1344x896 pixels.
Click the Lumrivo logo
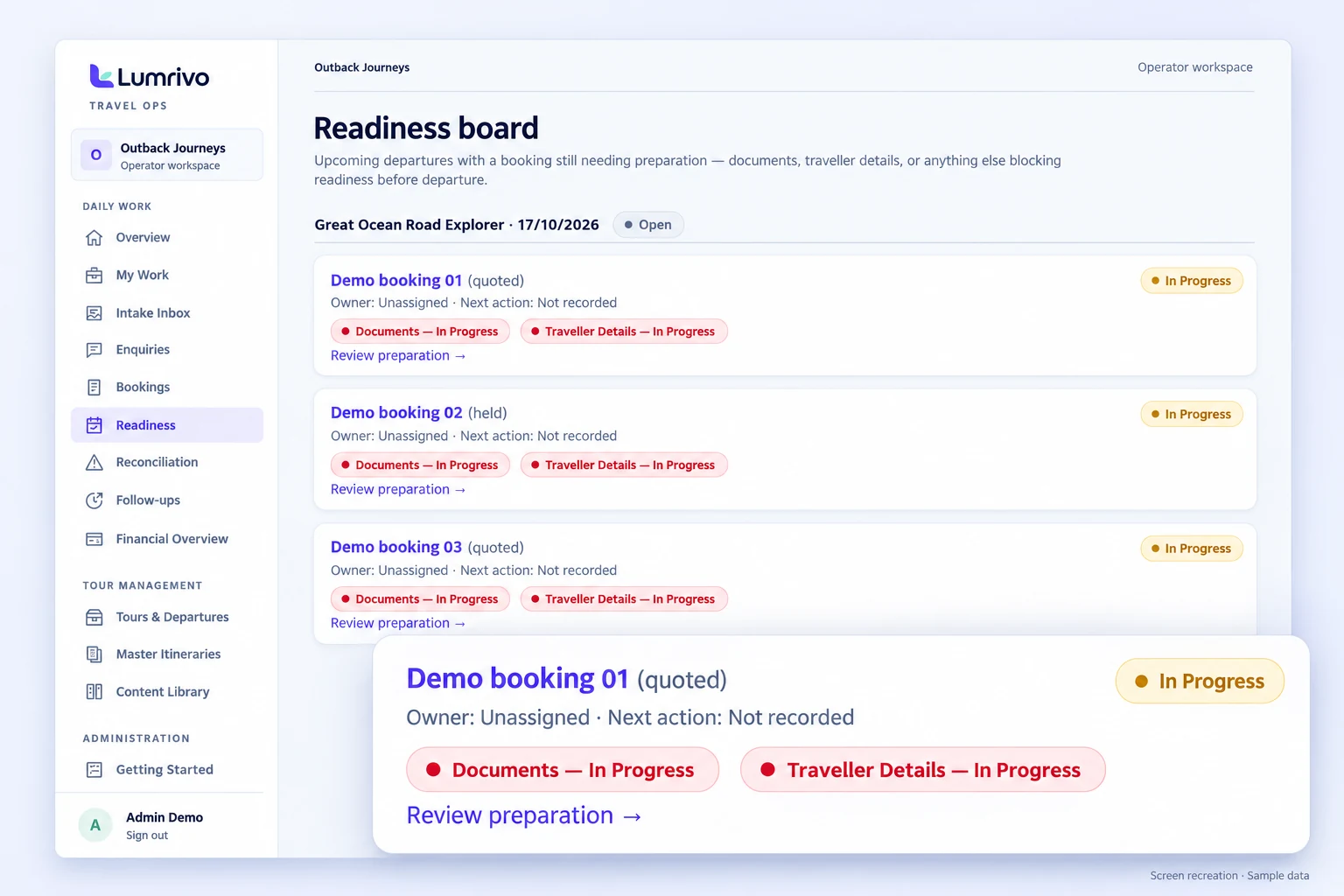click(150, 77)
